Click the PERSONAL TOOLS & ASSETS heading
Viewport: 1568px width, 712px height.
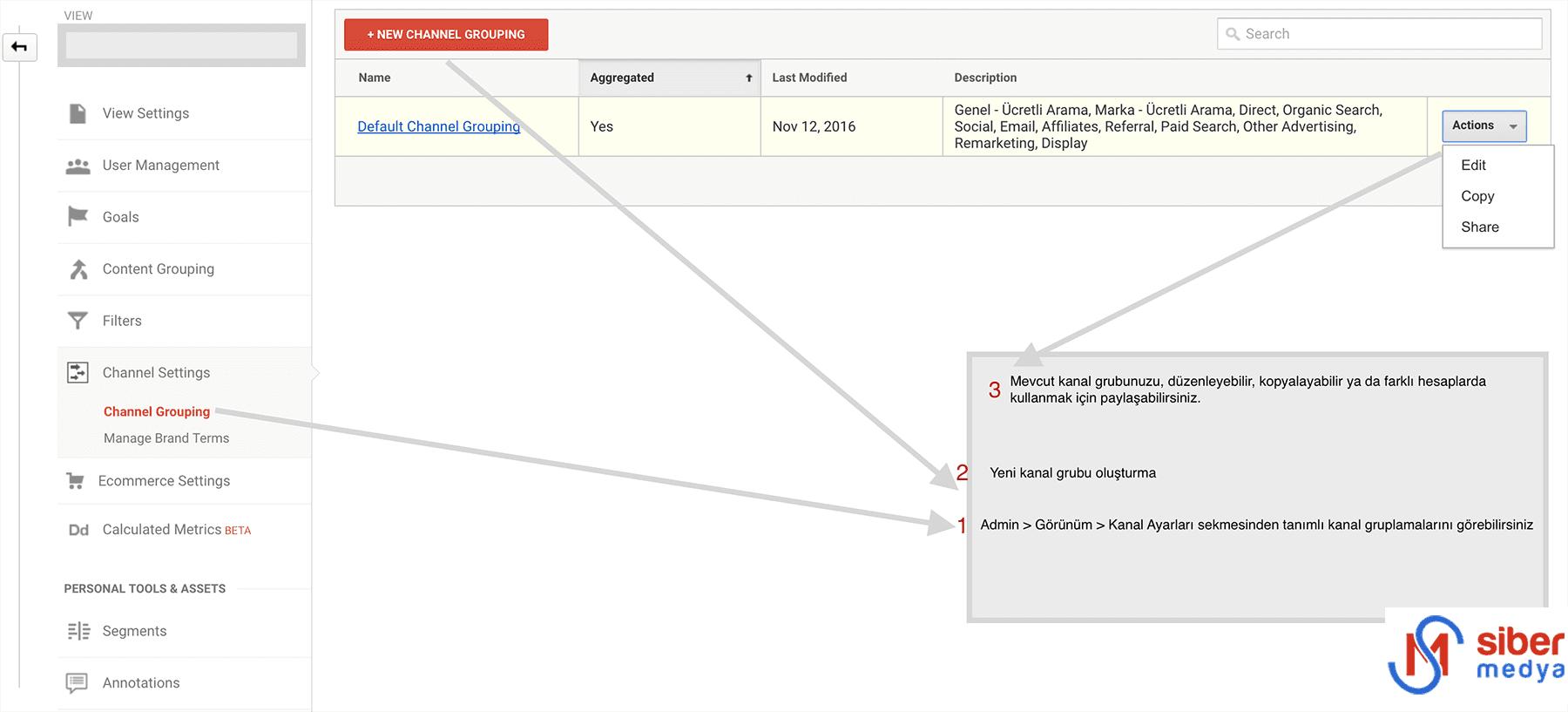coord(145,589)
